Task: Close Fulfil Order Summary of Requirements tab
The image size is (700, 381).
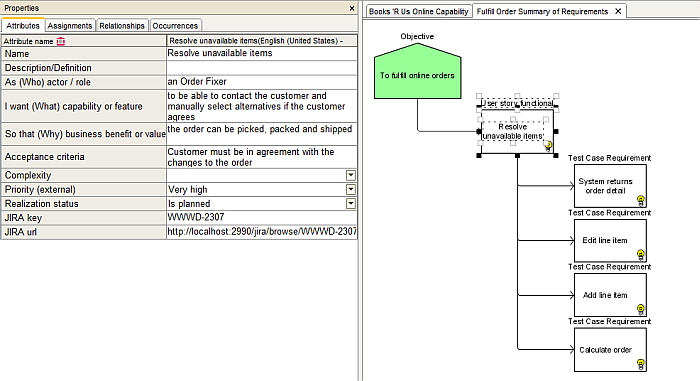Action: tap(618, 11)
